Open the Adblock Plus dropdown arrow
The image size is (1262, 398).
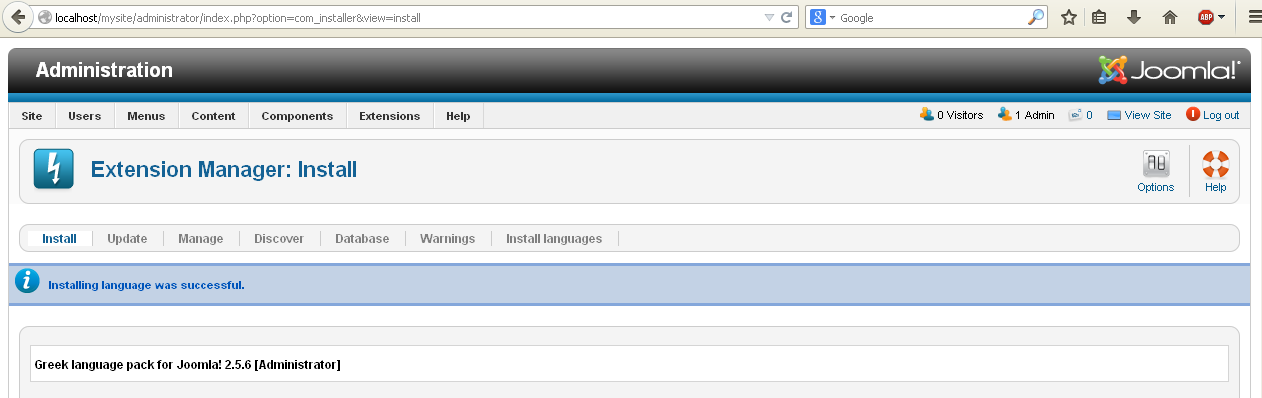(x=1221, y=18)
